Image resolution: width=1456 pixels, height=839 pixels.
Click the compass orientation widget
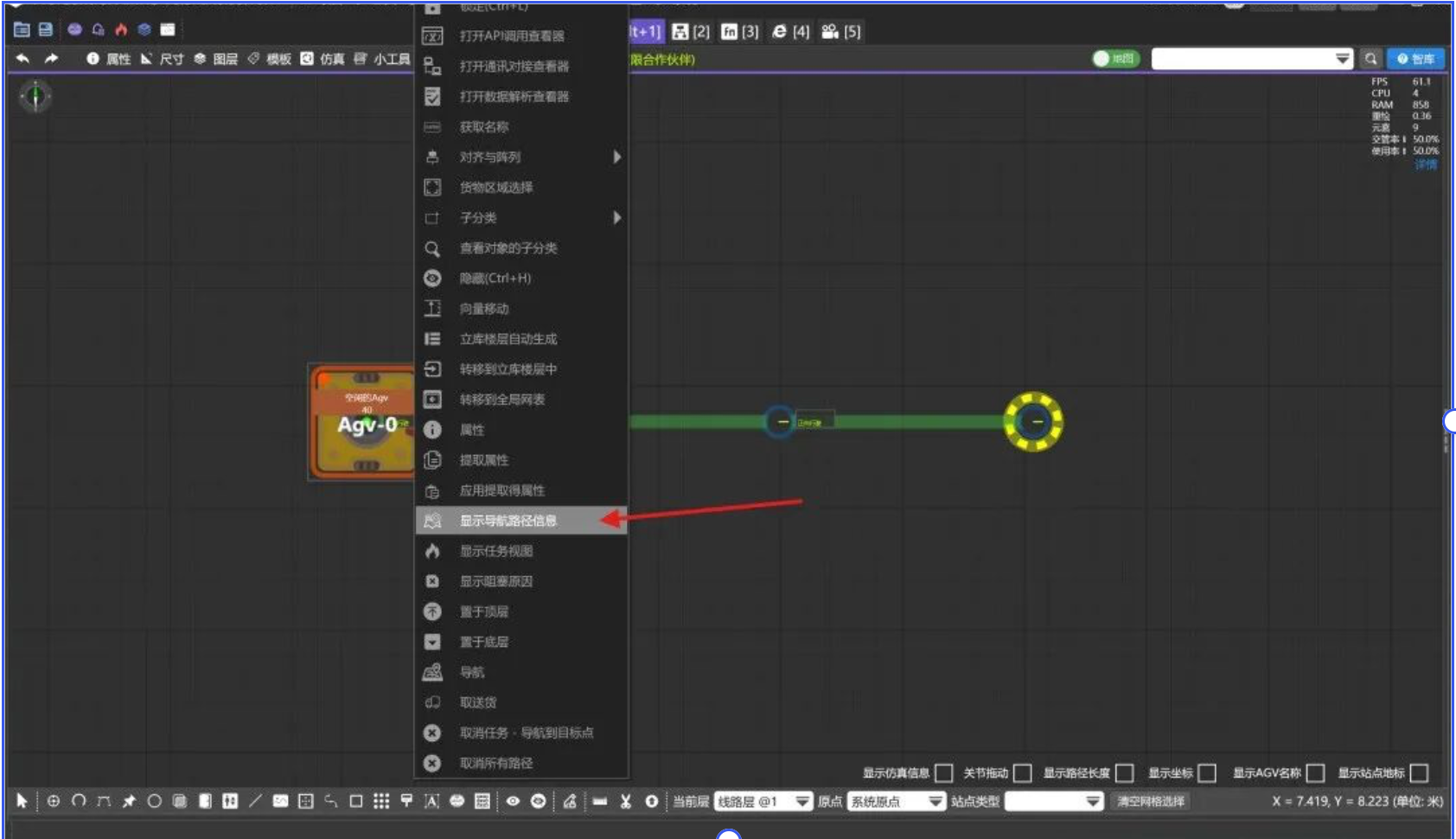point(35,96)
